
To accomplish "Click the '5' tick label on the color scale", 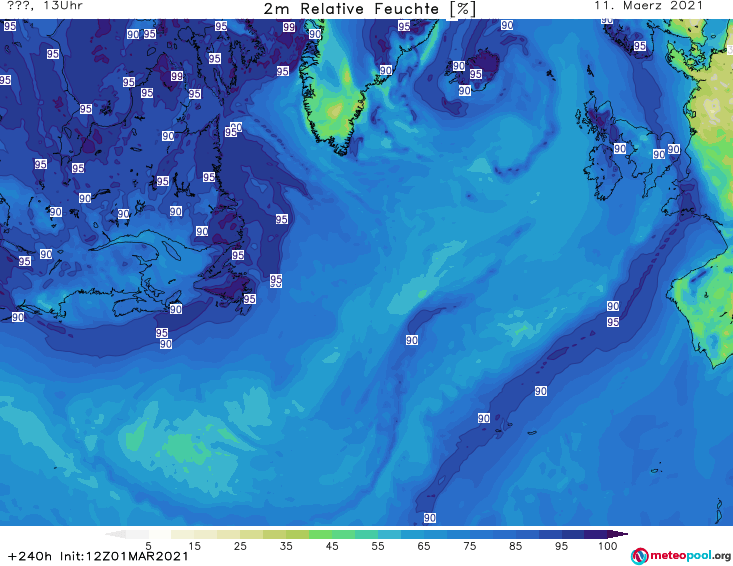I will (x=148, y=546).
